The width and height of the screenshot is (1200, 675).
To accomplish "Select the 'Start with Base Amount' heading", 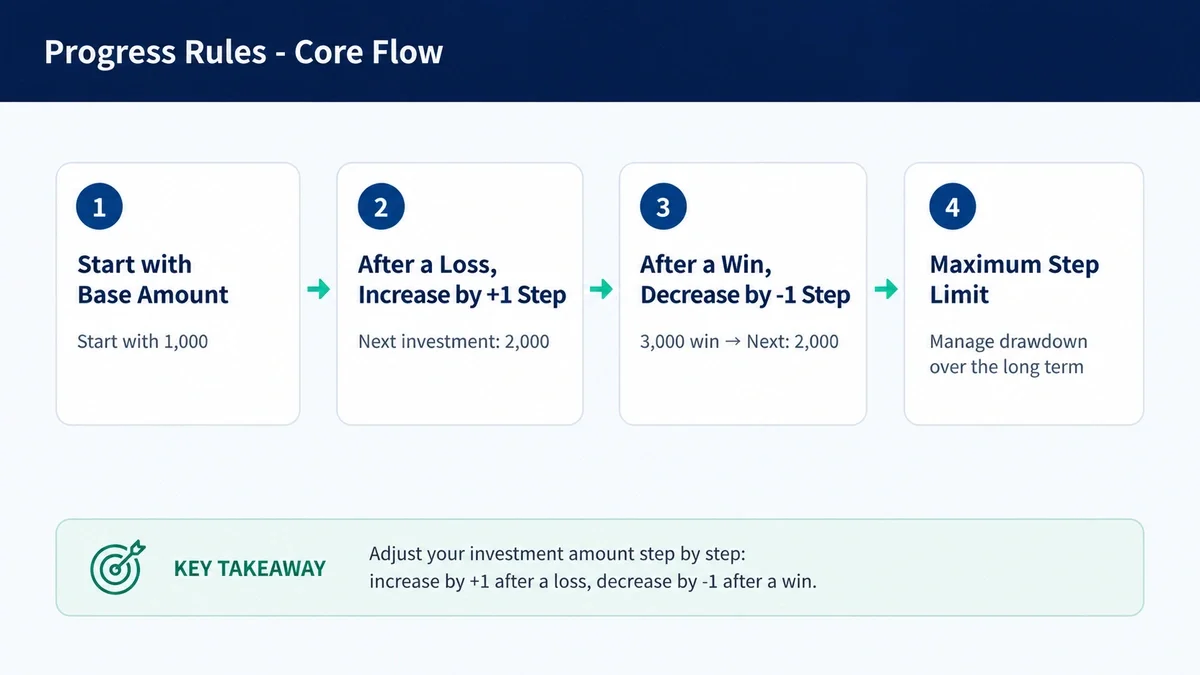I will (153, 280).
